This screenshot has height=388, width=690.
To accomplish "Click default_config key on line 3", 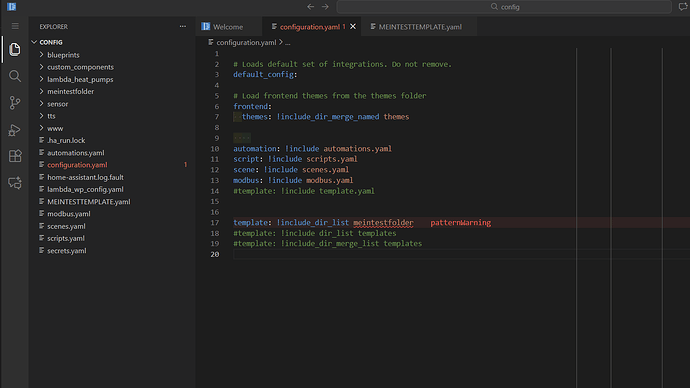I will tap(263, 74).
